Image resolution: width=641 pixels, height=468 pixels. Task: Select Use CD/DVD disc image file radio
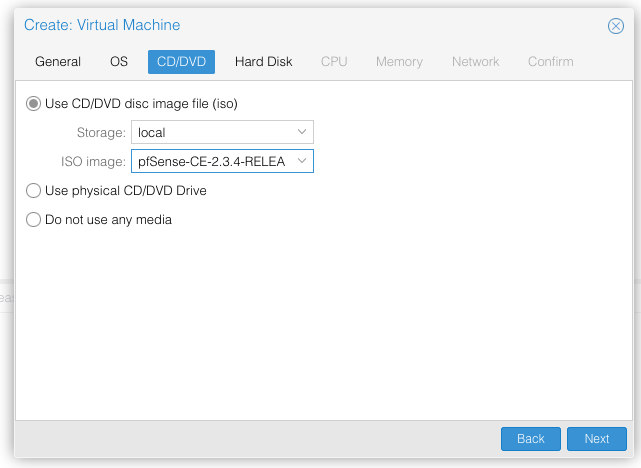(34, 104)
